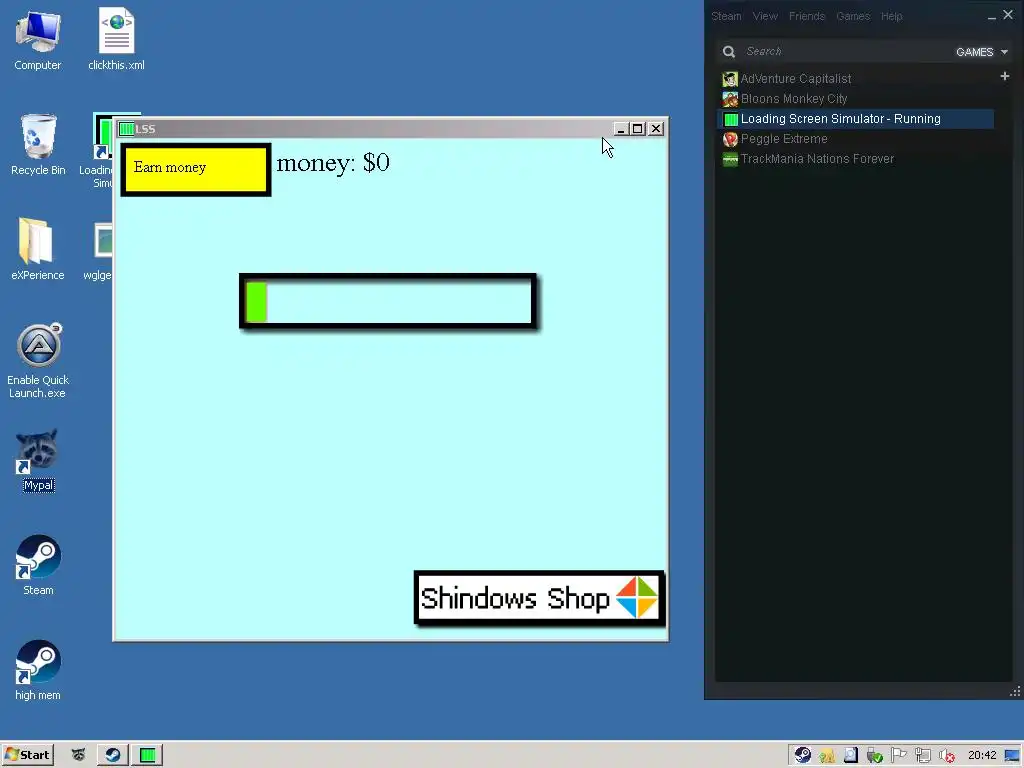Select Bloons Monkey City in the library

(856, 99)
